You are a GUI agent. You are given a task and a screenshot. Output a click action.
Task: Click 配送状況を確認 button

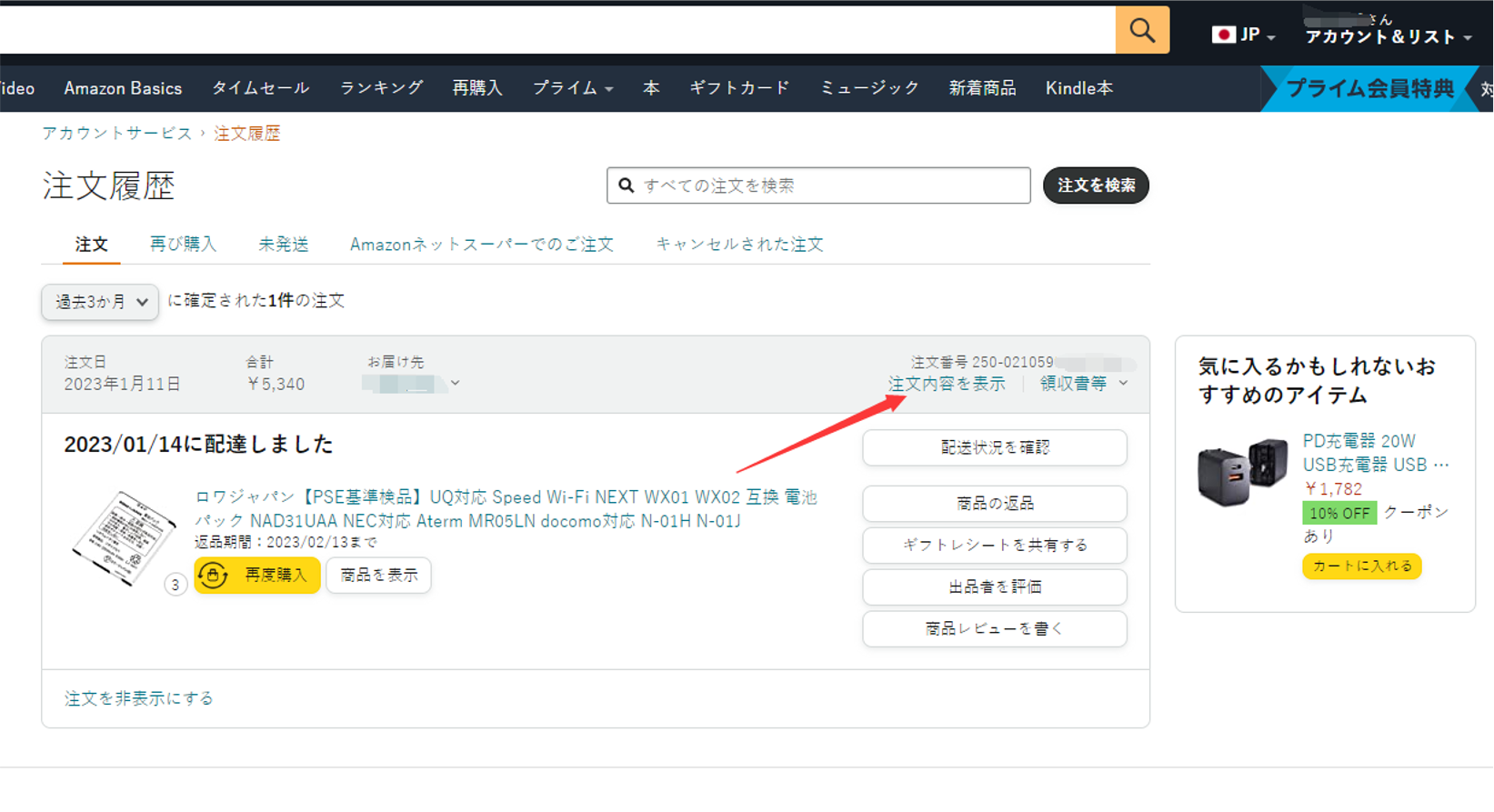pos(995,447)
